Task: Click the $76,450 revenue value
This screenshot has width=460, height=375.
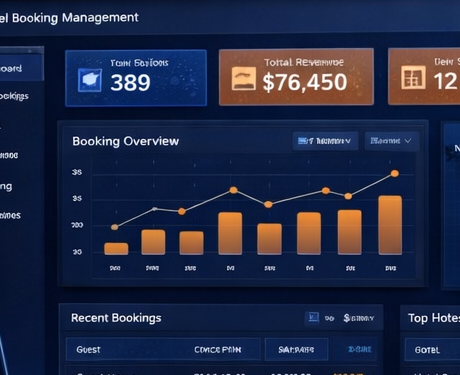Action: click(305, 83)
